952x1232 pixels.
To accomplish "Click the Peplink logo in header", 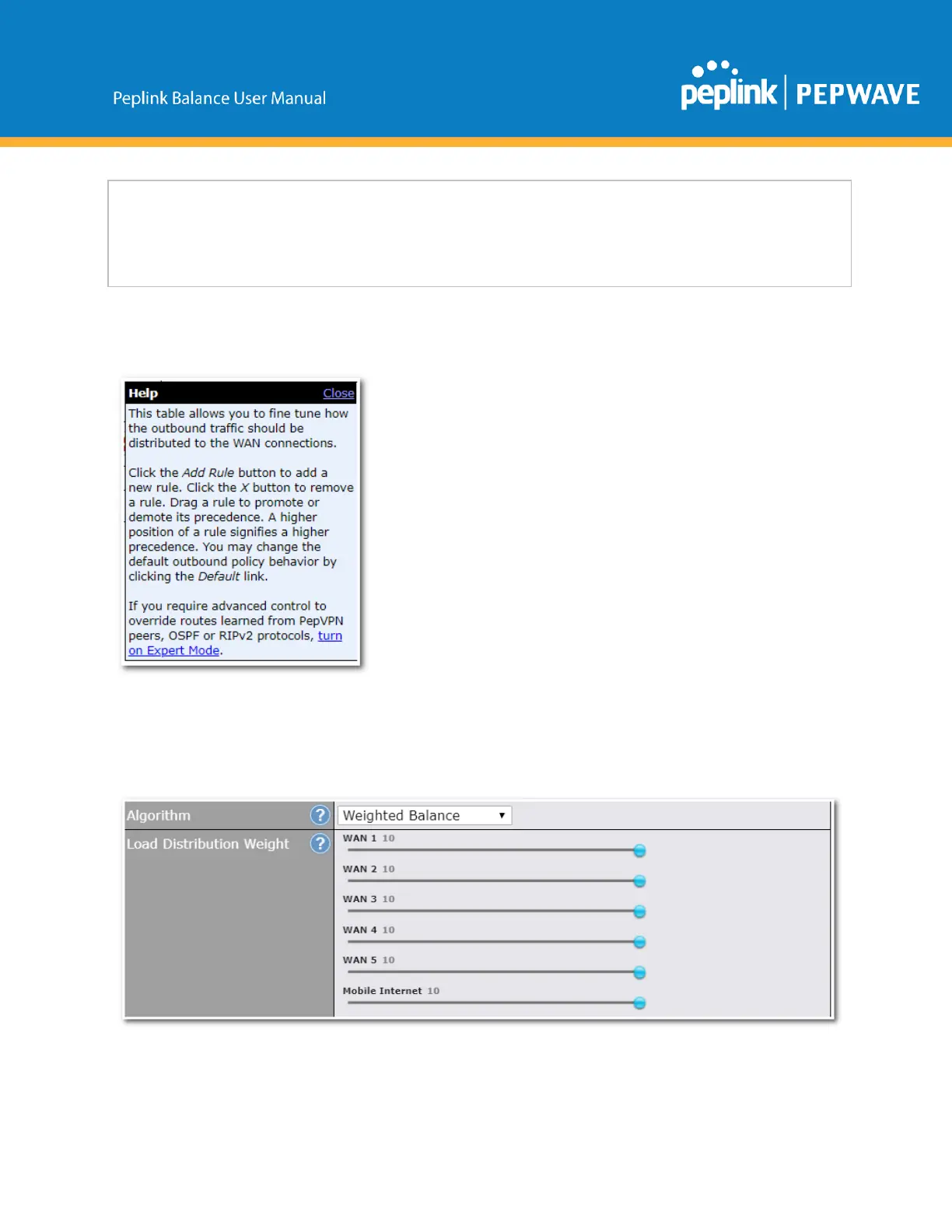I will tap(729, 86).
